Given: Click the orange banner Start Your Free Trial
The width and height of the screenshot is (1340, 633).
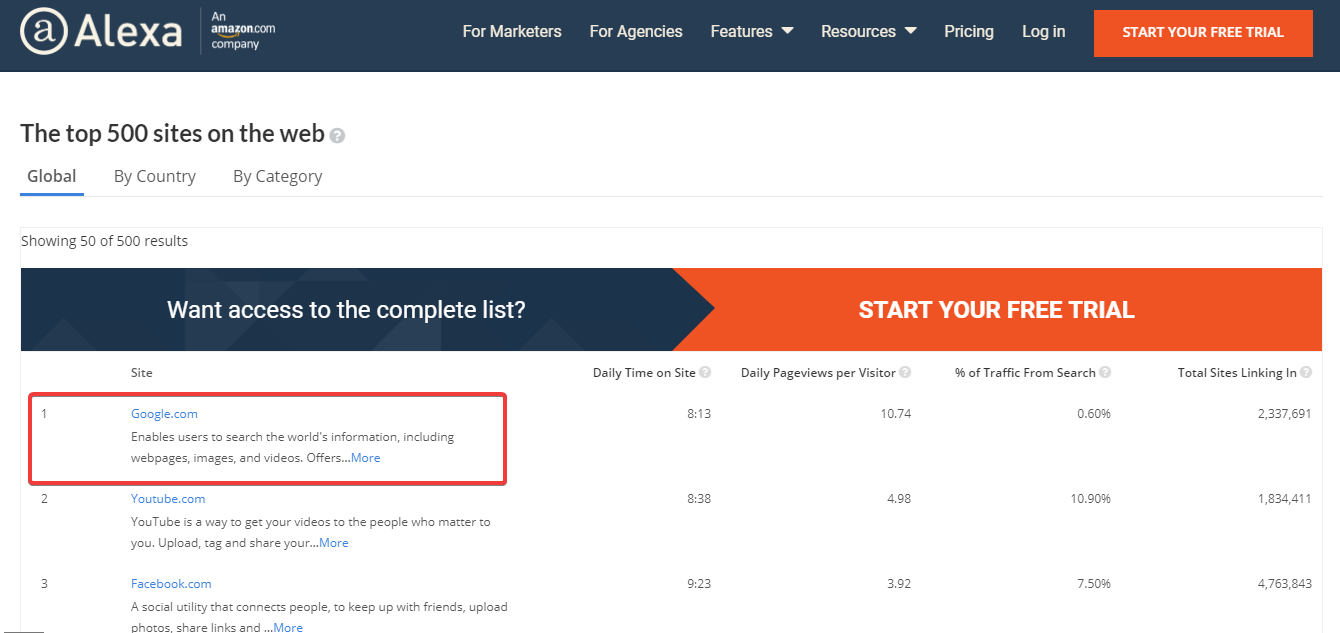Looking at the screenshot, I should tap(997, 310).
